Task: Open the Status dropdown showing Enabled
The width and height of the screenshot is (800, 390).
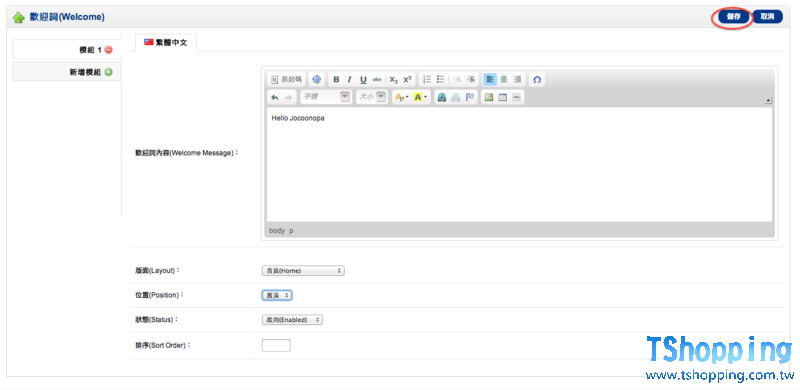Action: point(292,320)
